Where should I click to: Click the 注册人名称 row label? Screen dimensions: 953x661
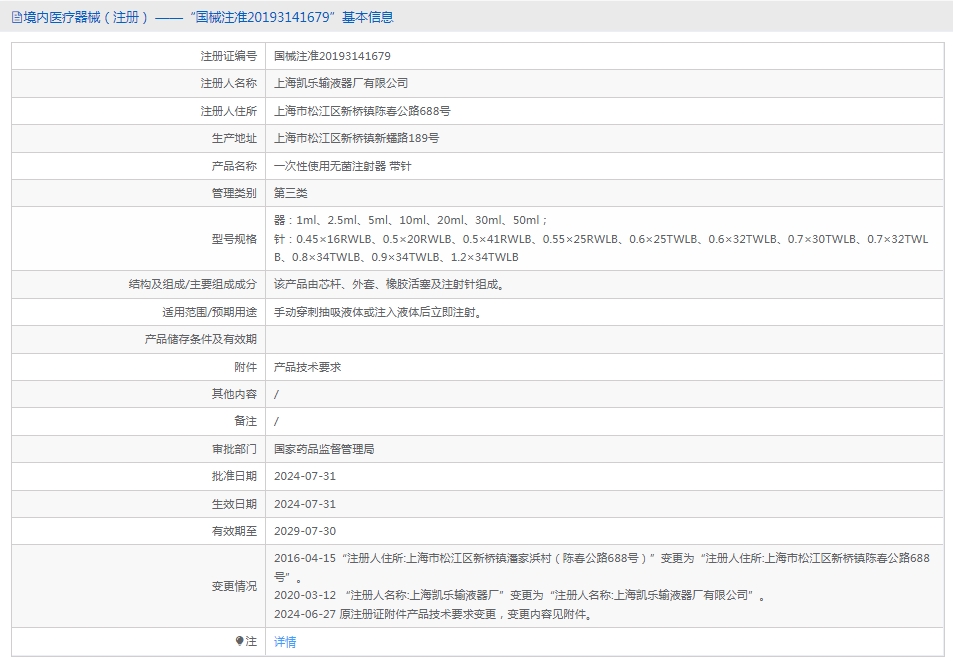tap(229, 83)
